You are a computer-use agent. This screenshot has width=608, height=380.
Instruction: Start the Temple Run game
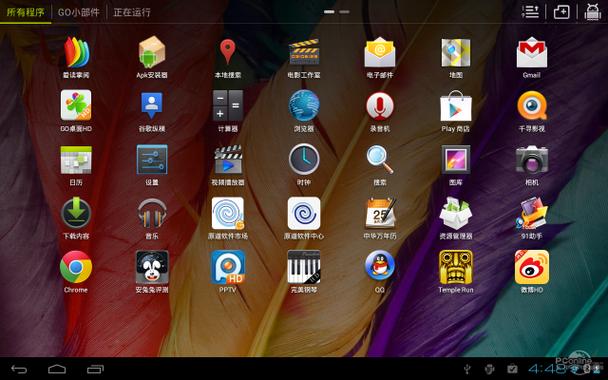[x=456, y=267]
